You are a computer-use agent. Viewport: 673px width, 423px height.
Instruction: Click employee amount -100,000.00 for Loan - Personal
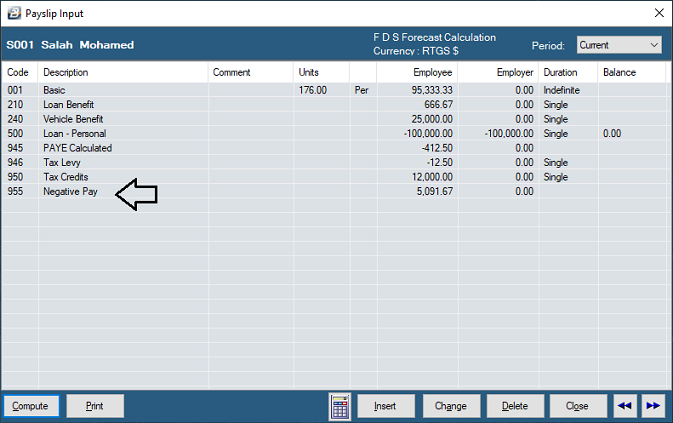pyautogui.click(x=428, y=133)
